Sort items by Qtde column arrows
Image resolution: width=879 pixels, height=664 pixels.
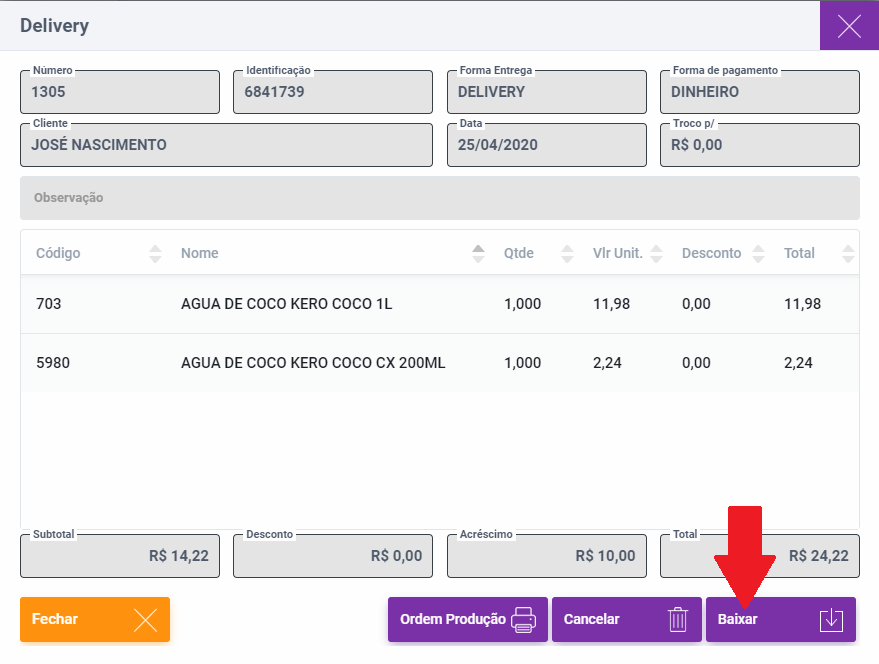tap(567, 254)
